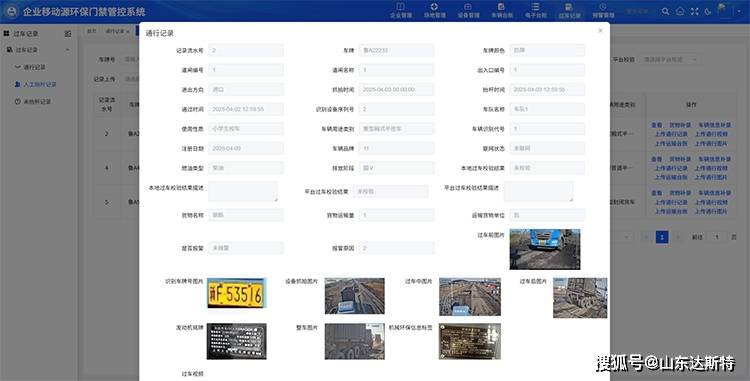Select 通行记录 in the sidebar menu

pos(34,67)
